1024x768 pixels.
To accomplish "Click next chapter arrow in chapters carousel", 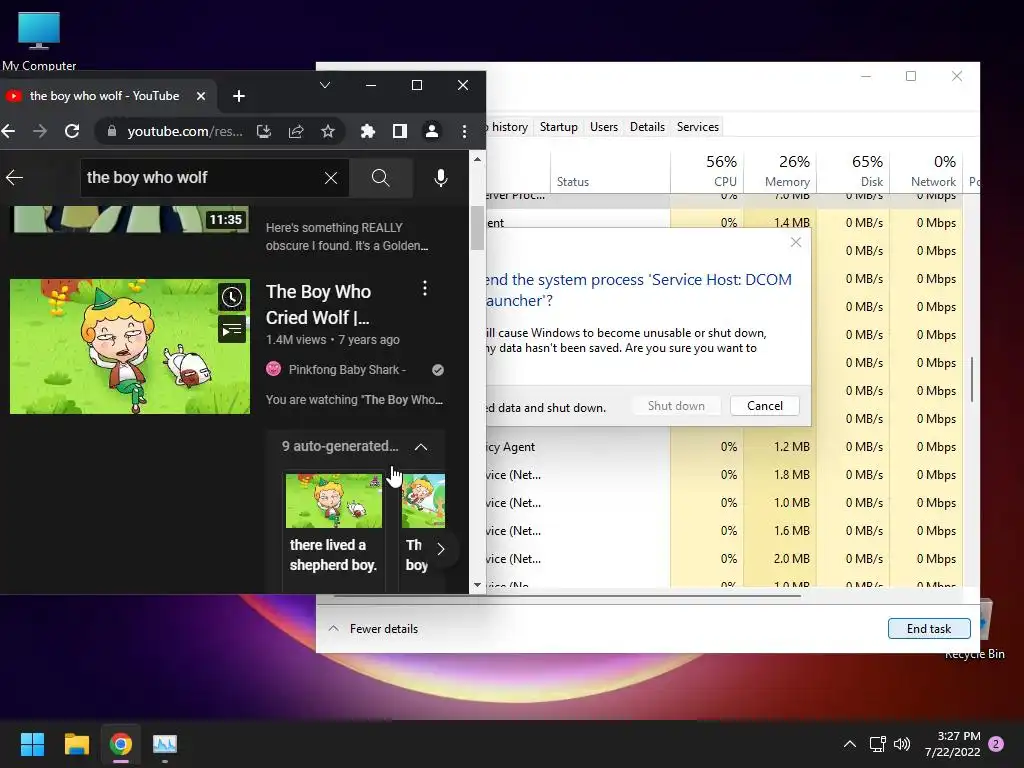I will [441, 549].
